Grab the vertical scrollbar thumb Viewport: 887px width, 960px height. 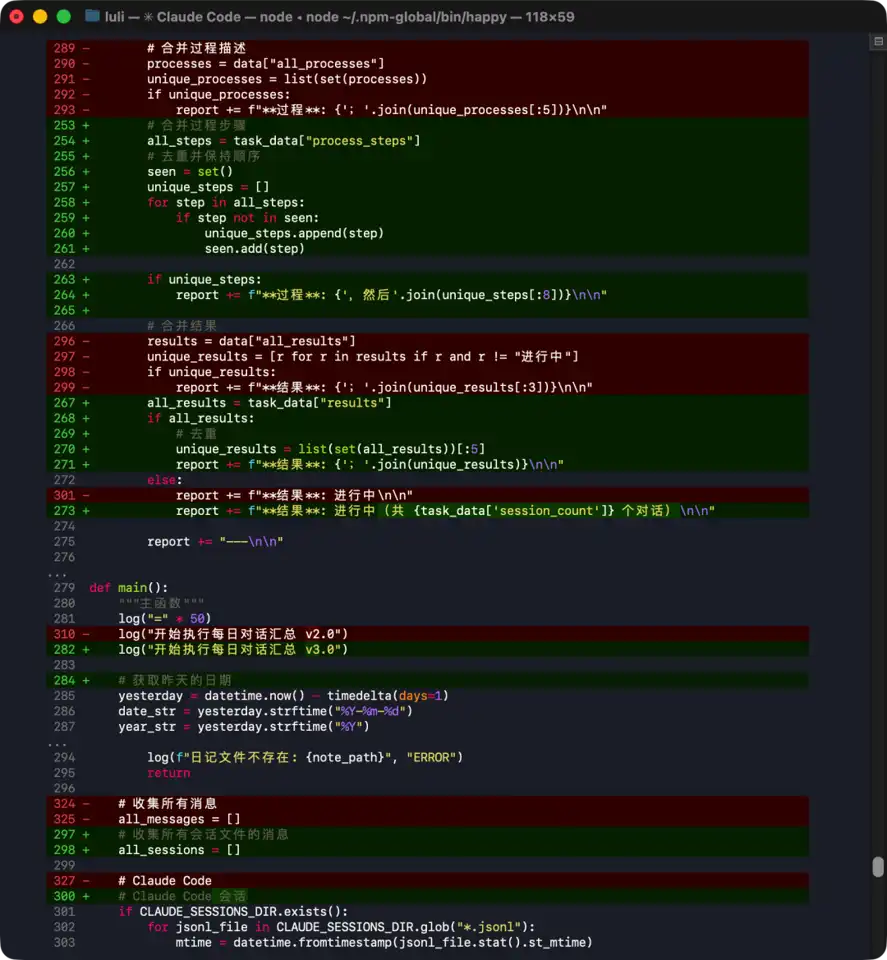878,867
